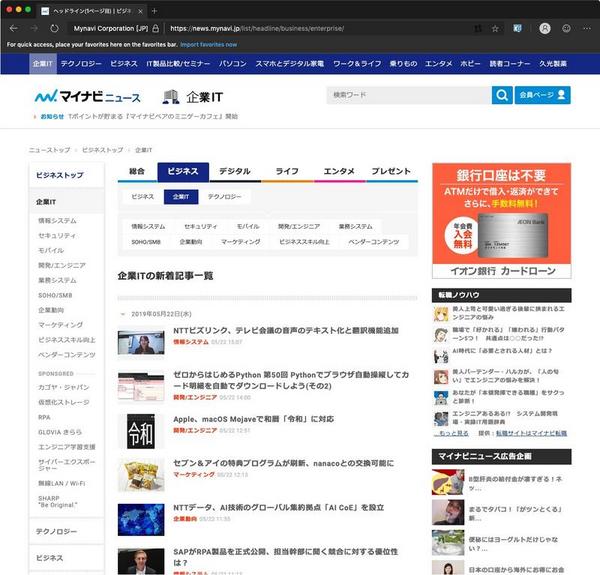The width and height of the screenshot is (600, 575).
Task: Click 開発/エンジニア category chip in filter box
Action: tap(299, 226)
